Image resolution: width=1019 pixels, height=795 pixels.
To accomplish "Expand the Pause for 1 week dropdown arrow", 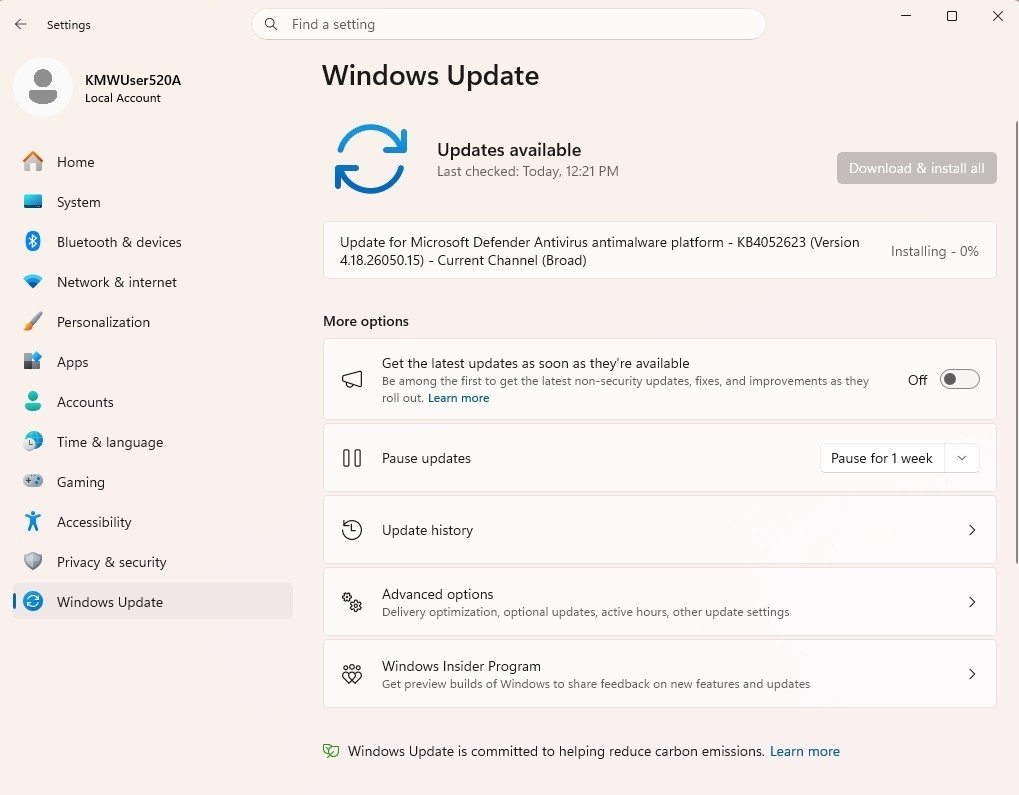I will tap(962, 458).
